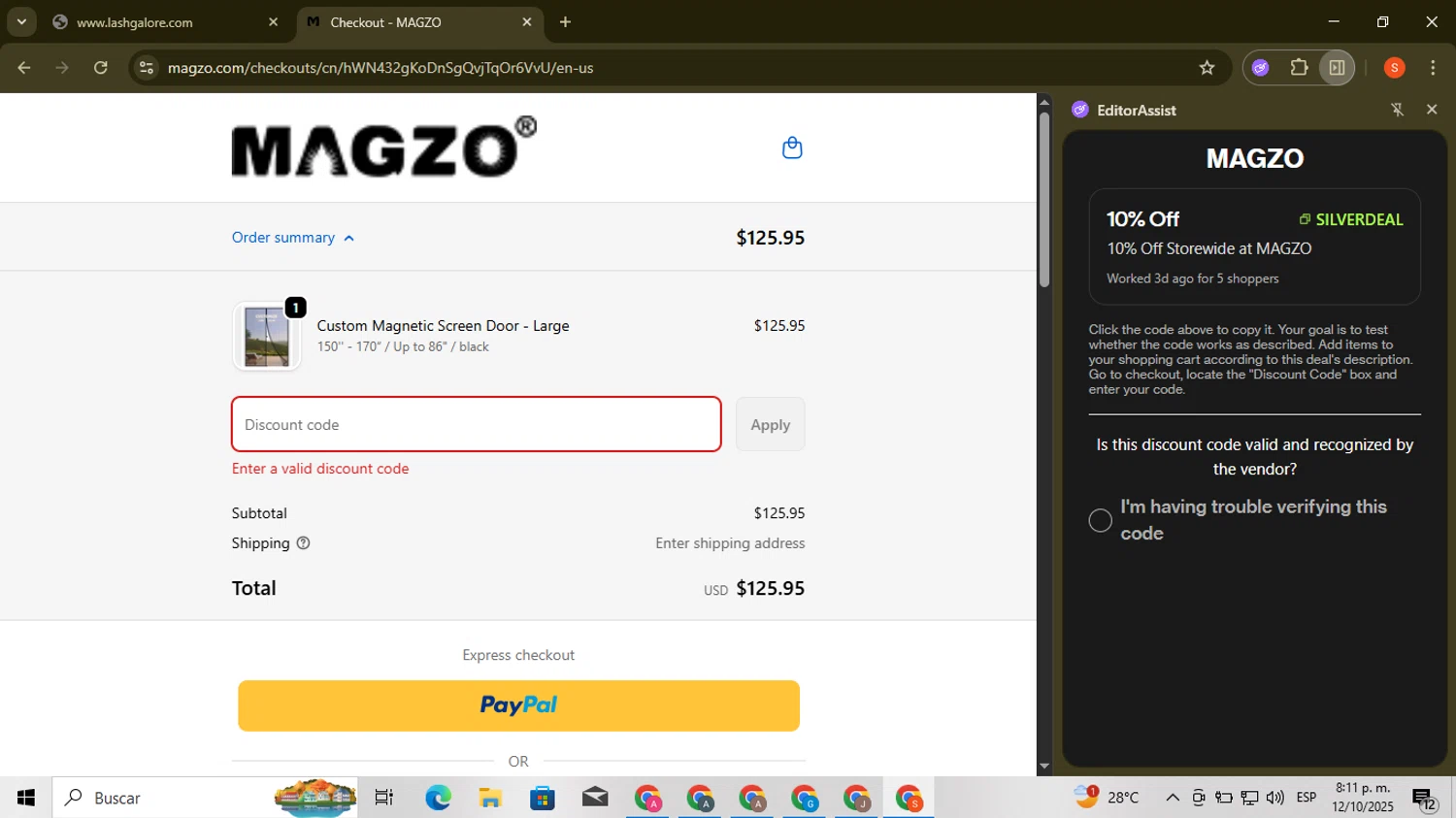Image resolution: width=1456 pixels, height=818 pixels.
Task: Click the '10% Off Storewide at MAGZO' text
Action: 1209,248
